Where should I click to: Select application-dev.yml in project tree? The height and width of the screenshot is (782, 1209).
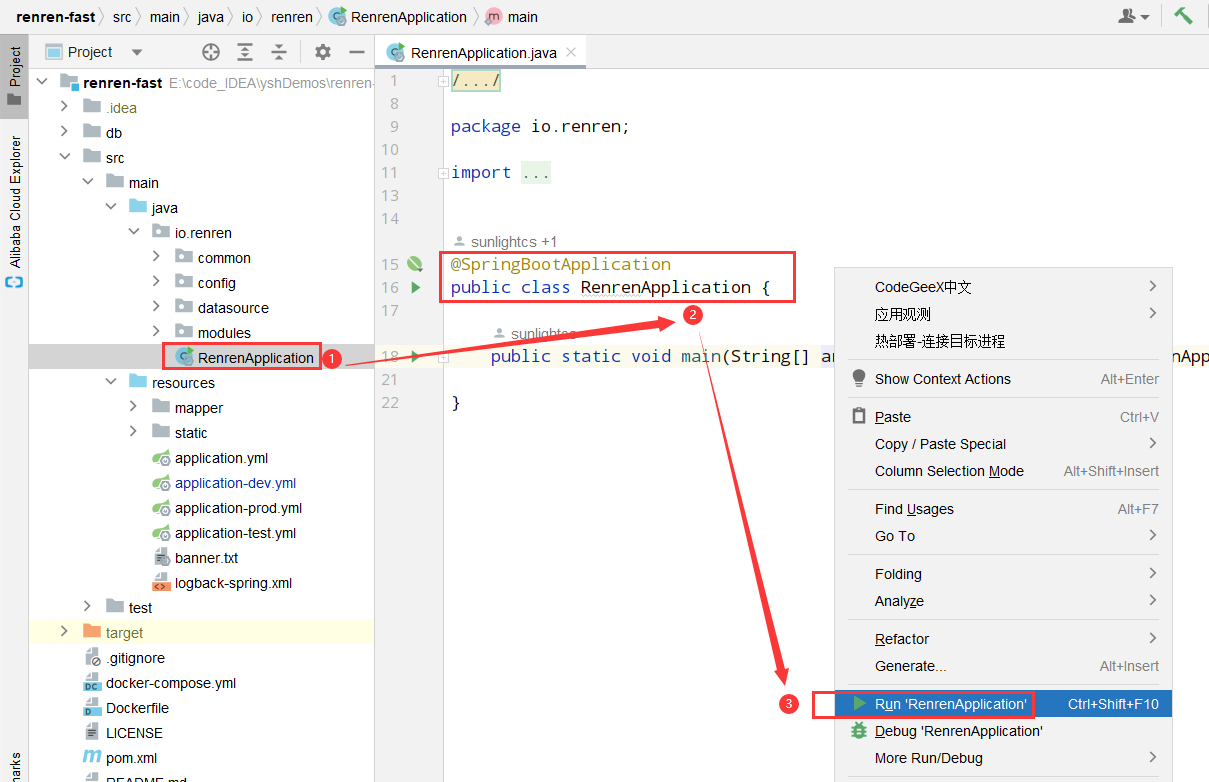[235, 483]
